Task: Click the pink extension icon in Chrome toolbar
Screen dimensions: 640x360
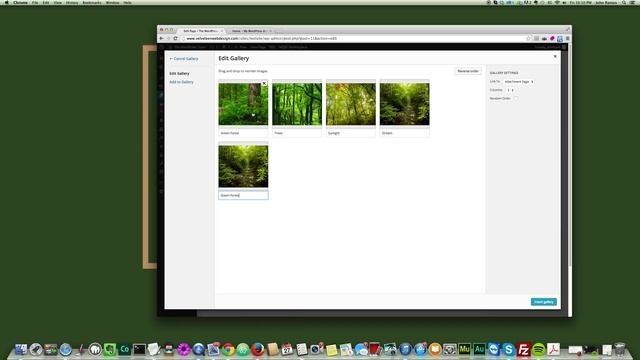Action: (552, 38)
